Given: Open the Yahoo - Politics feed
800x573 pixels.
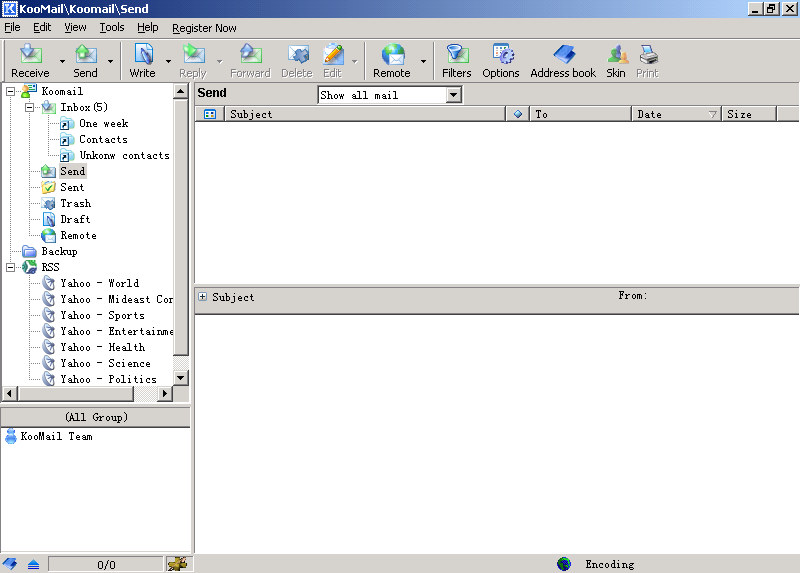Looking at the screenshot, I should point(108,379).
